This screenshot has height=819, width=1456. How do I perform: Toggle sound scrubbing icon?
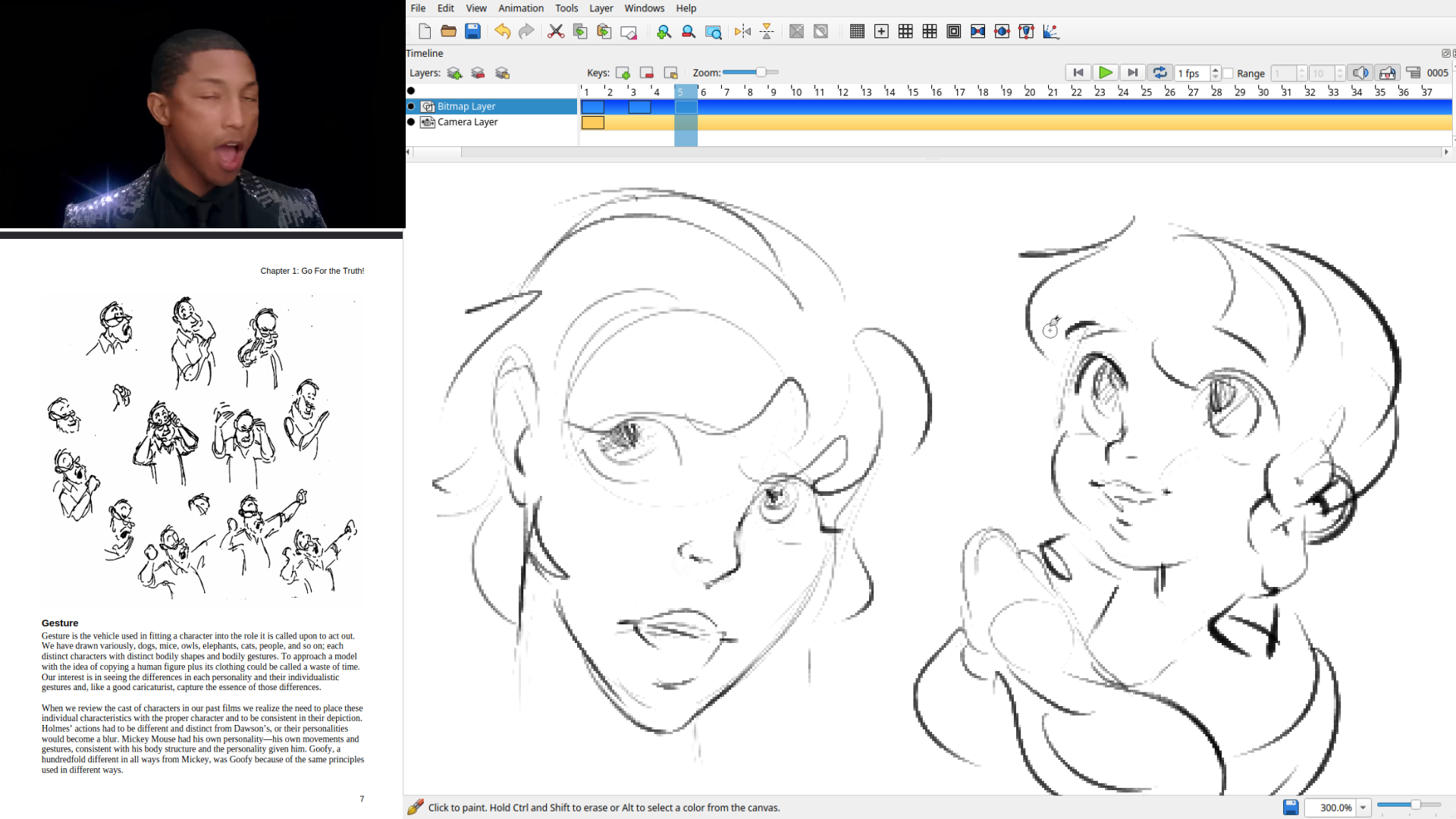(1388, 73)
